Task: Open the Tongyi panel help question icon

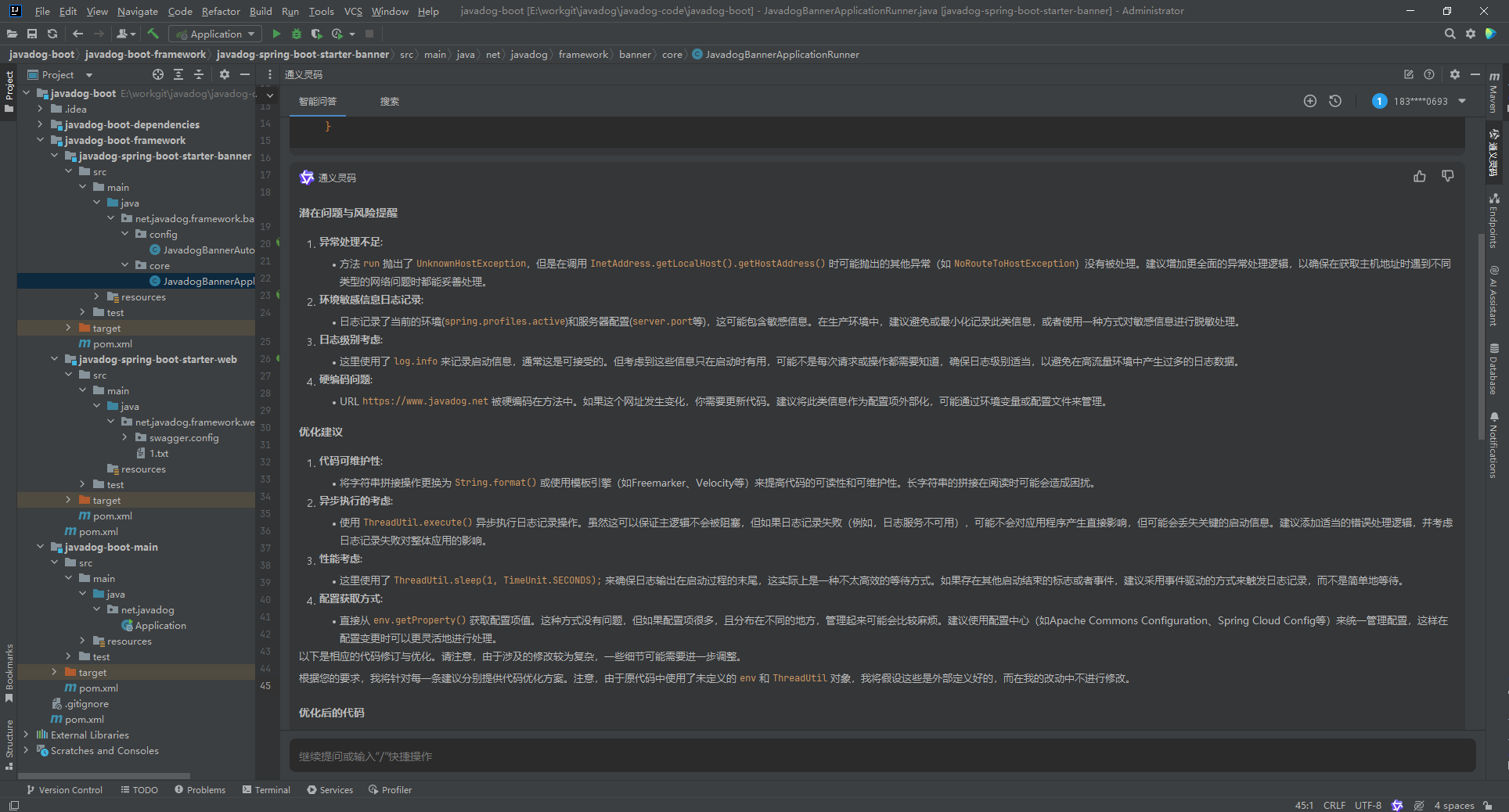Action: (x=1429, y=74)
